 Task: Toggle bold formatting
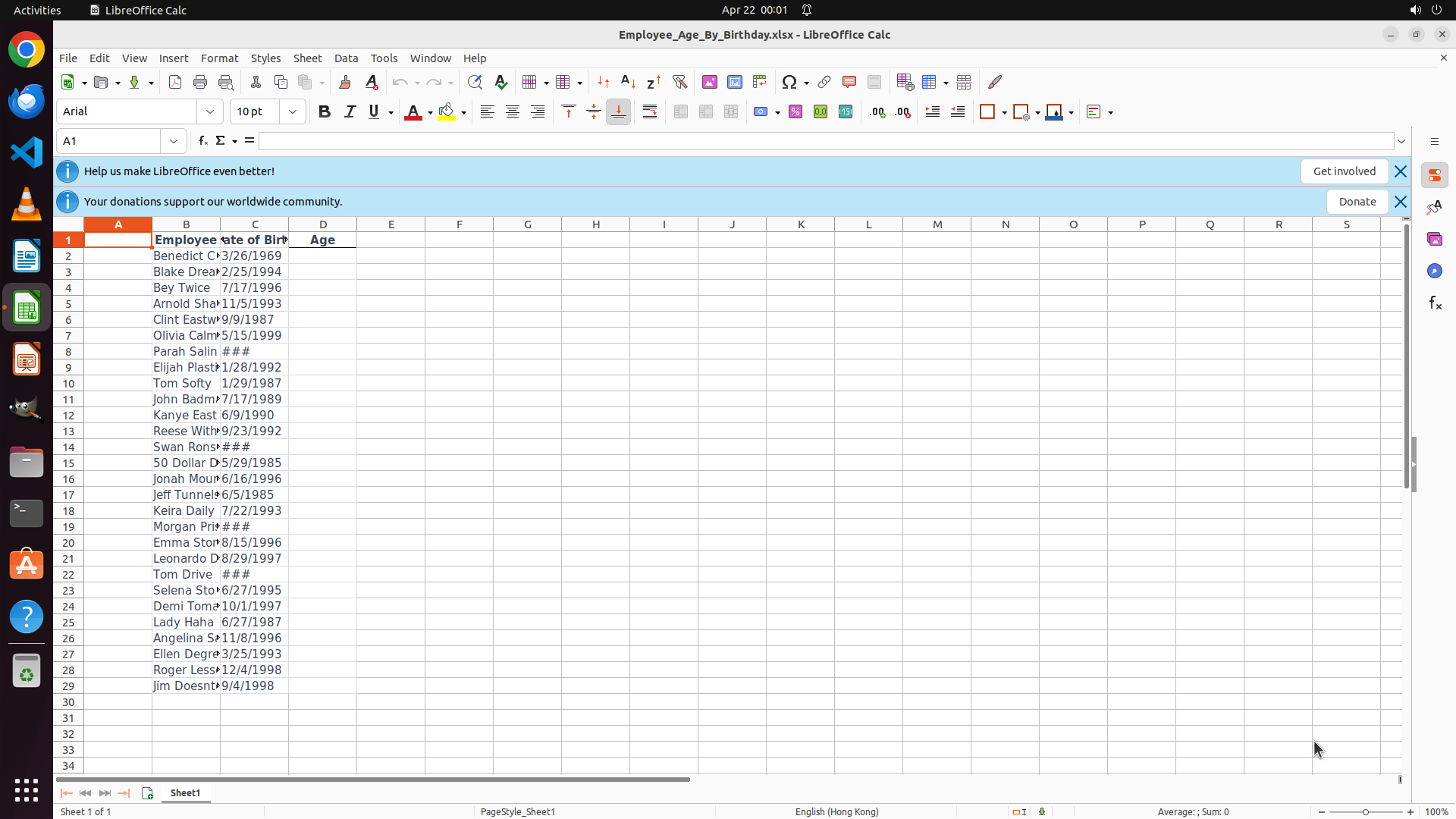325,112
